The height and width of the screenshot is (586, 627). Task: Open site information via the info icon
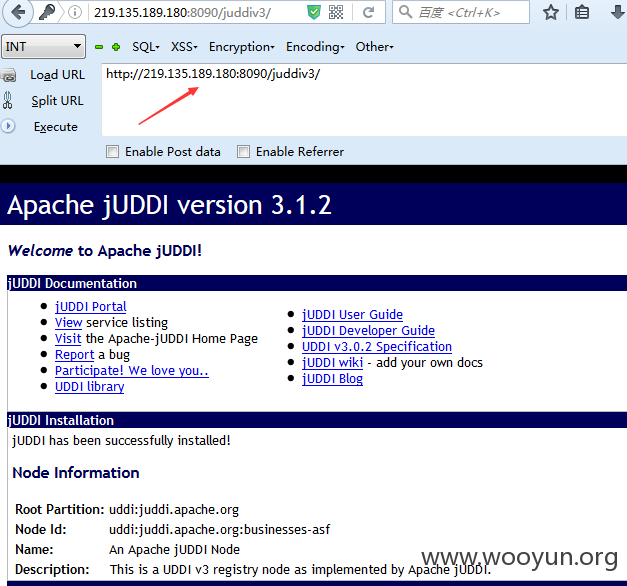[74, 12]
